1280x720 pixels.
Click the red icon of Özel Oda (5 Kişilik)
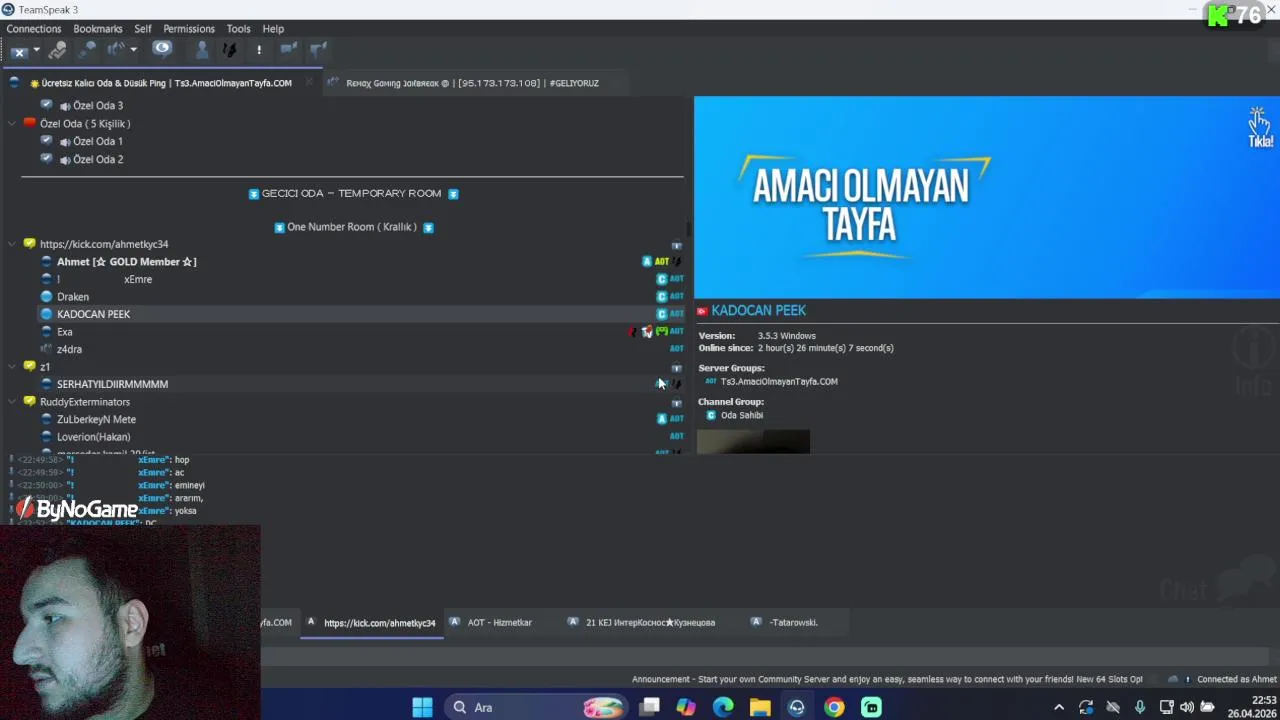(29, 123)
